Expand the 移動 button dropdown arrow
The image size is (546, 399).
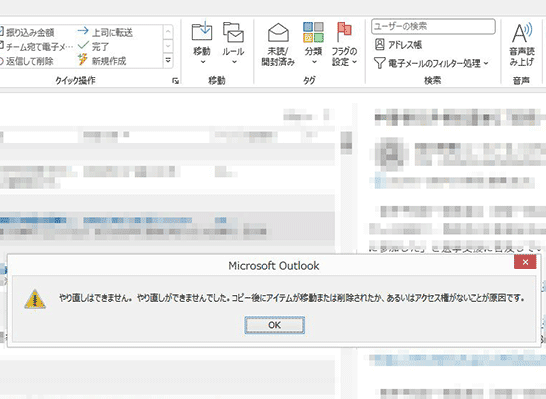pos(202,62)
